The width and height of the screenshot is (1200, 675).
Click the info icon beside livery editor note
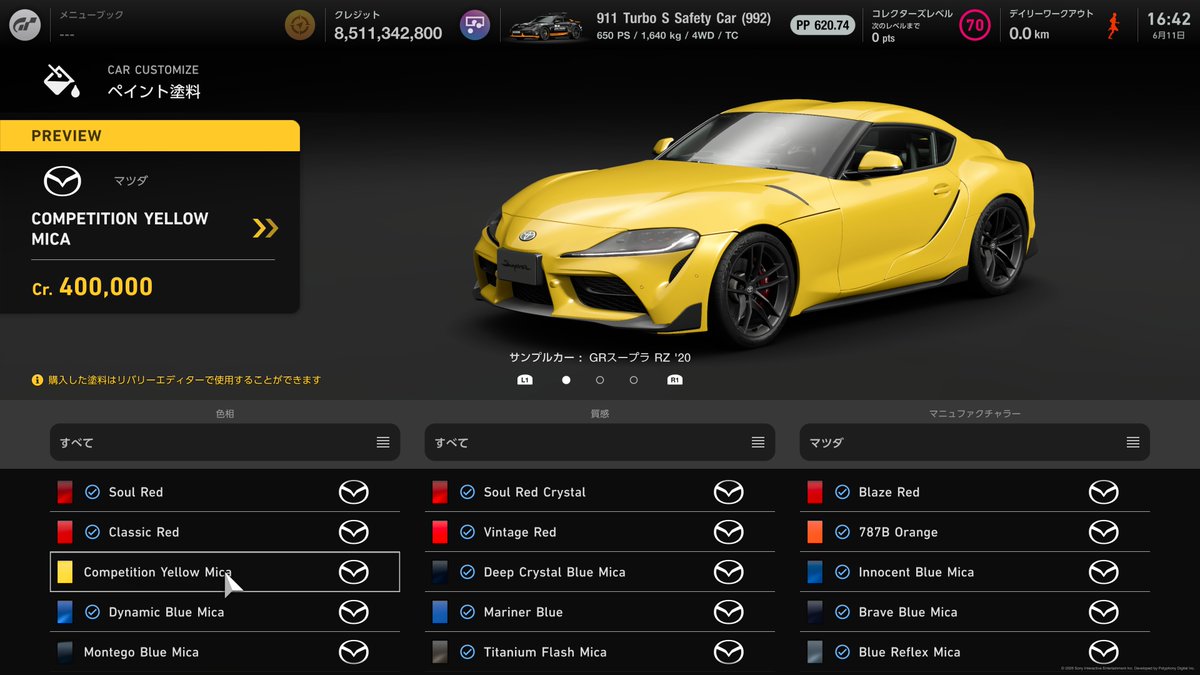coord(38,380)
